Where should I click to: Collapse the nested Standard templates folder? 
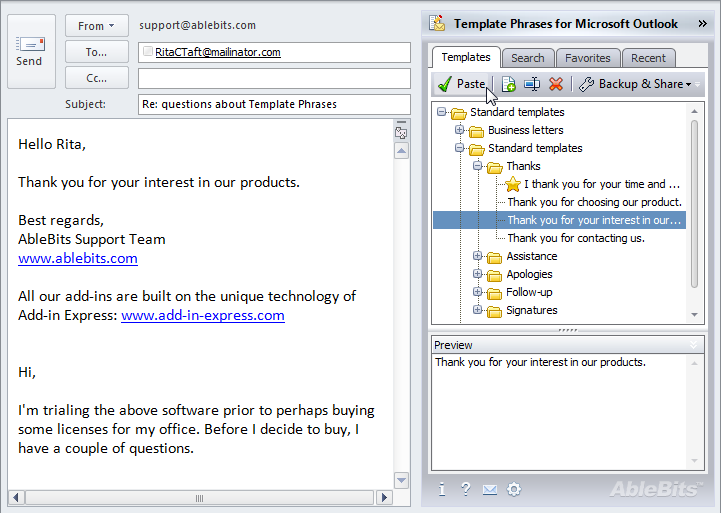(x=459, y=148)
